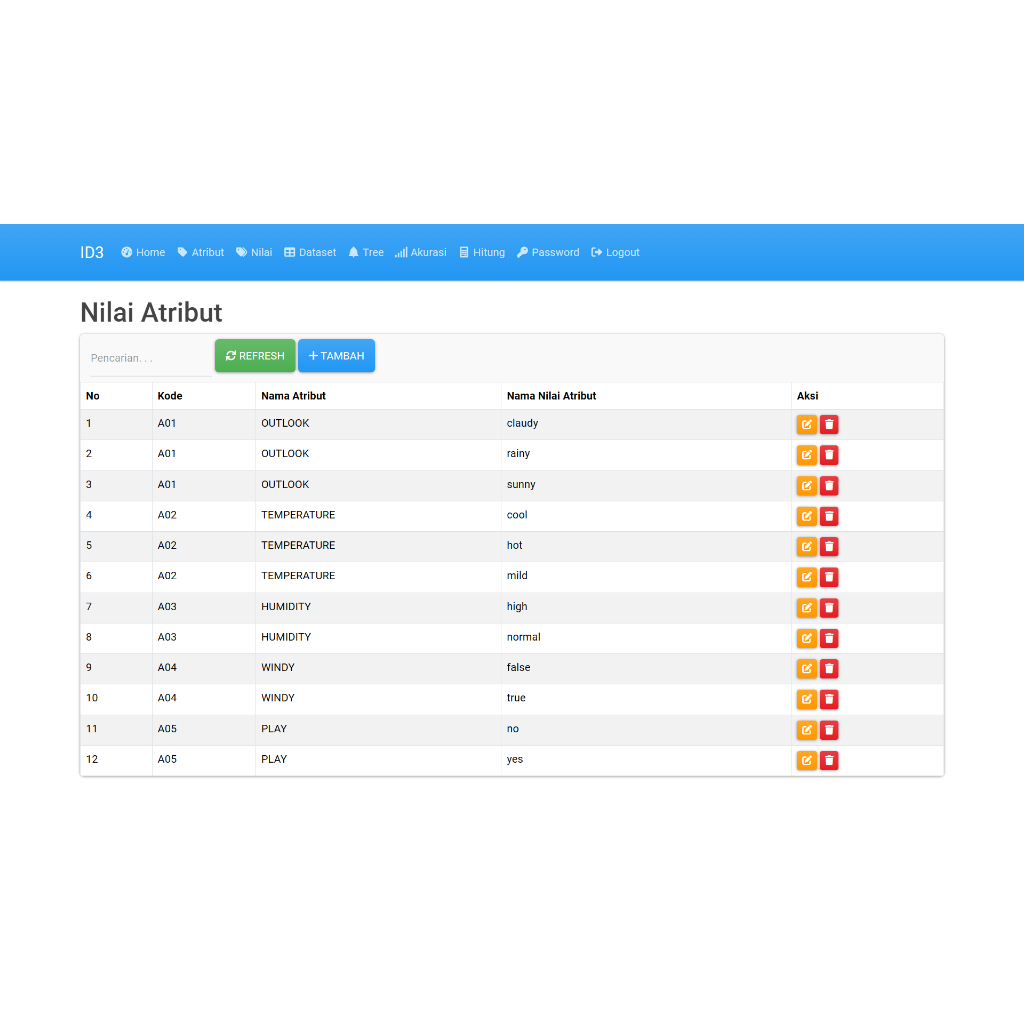Delete the hot value row
This screenshot has width=1024, height=1024.
point(829,546)
